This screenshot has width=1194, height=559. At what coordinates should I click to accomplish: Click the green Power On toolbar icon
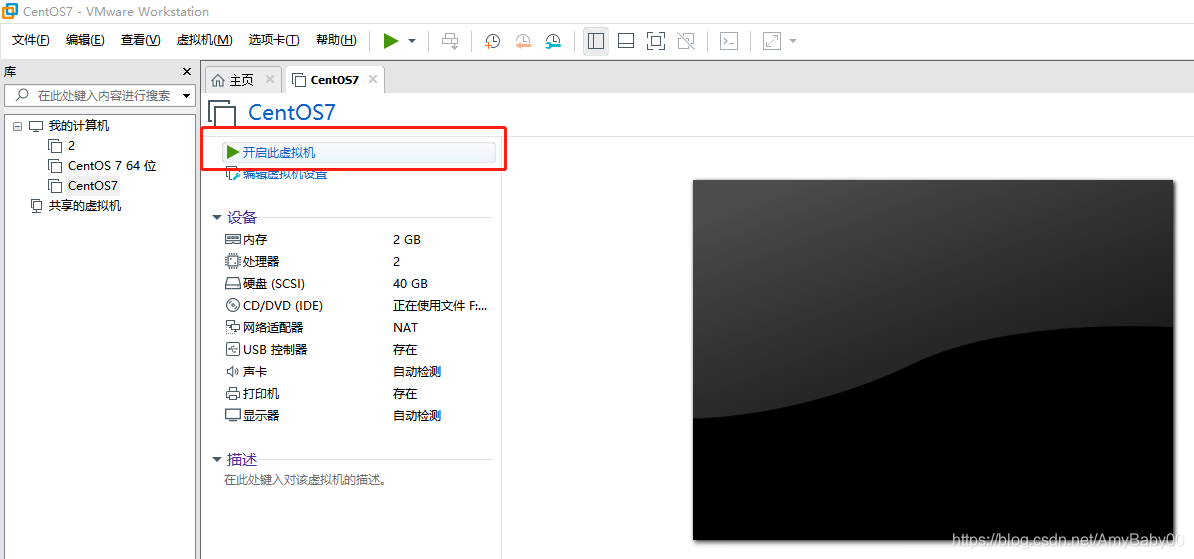(391, 41)
